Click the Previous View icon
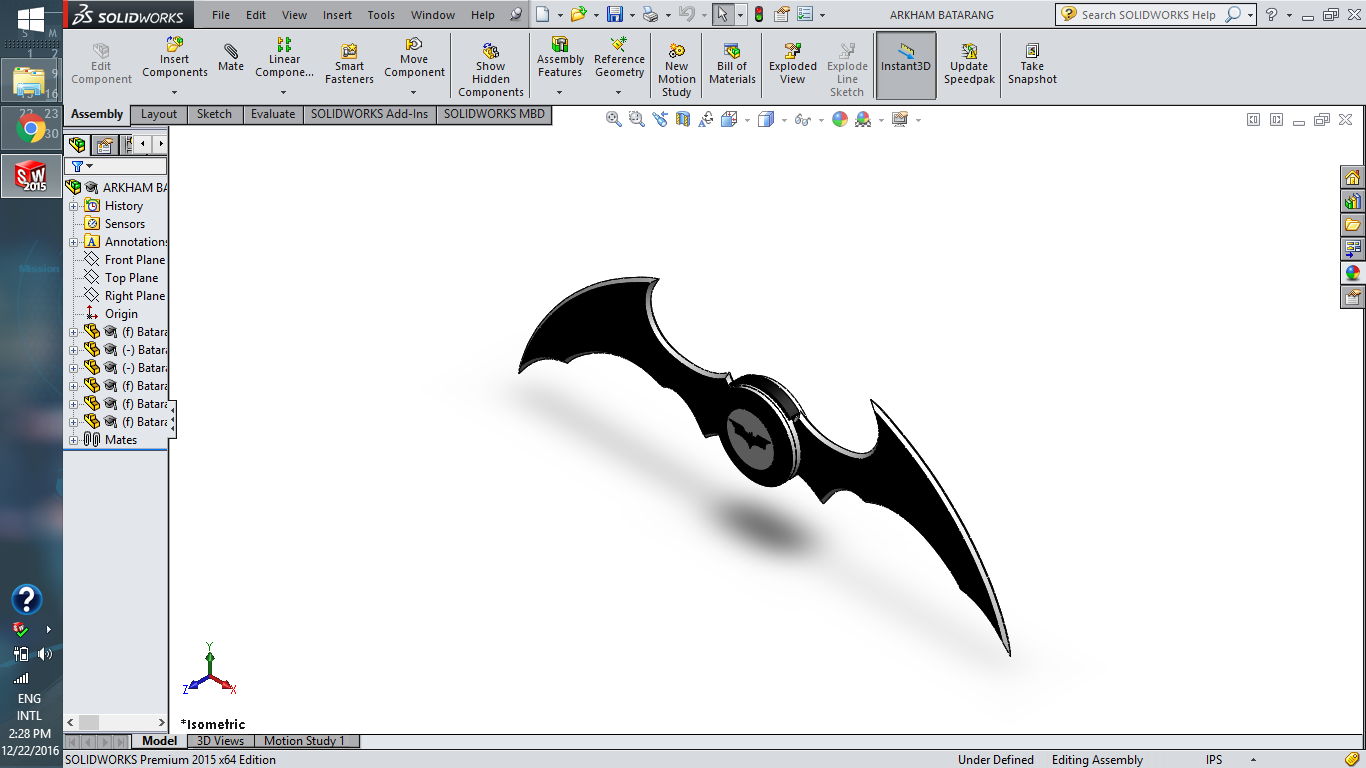1366x768 pixels. tap(660, 119)
